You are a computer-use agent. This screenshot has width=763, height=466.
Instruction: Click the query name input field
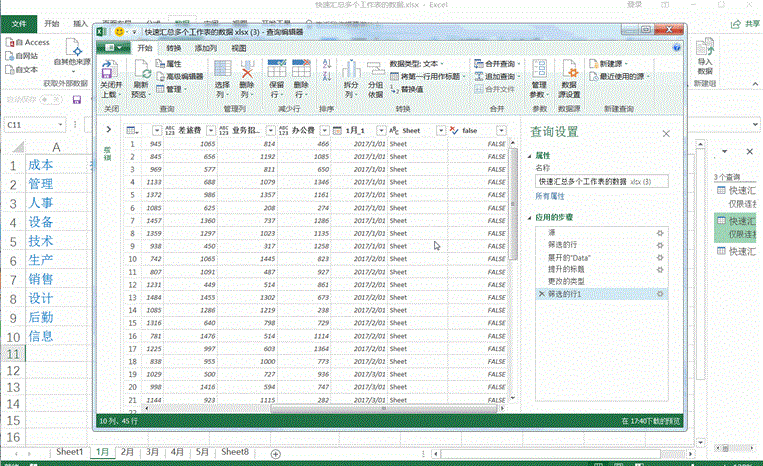[x=596, y=182]
